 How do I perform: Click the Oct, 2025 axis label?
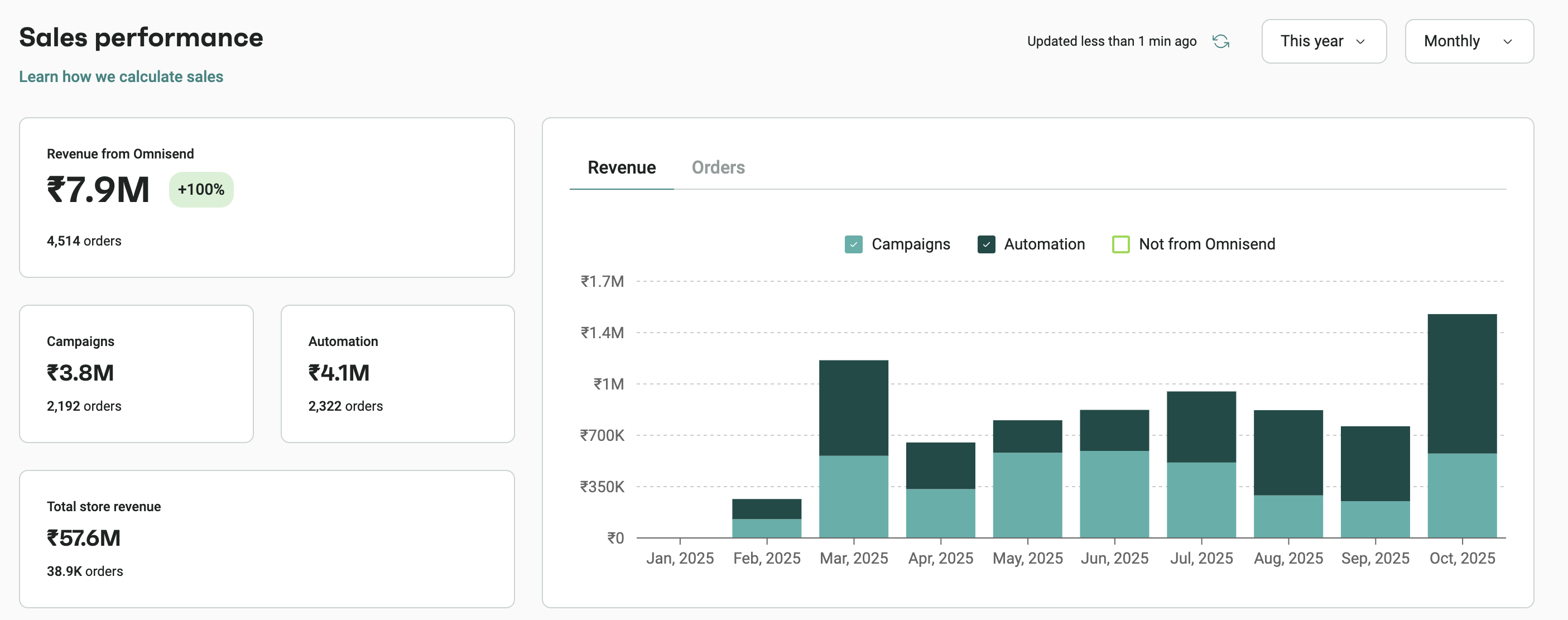[1462, 558]
